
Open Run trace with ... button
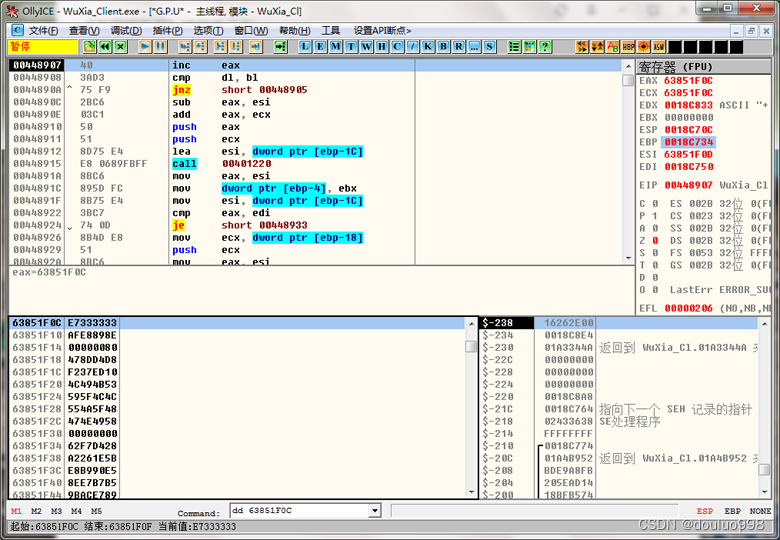click(x=474, y=47)
